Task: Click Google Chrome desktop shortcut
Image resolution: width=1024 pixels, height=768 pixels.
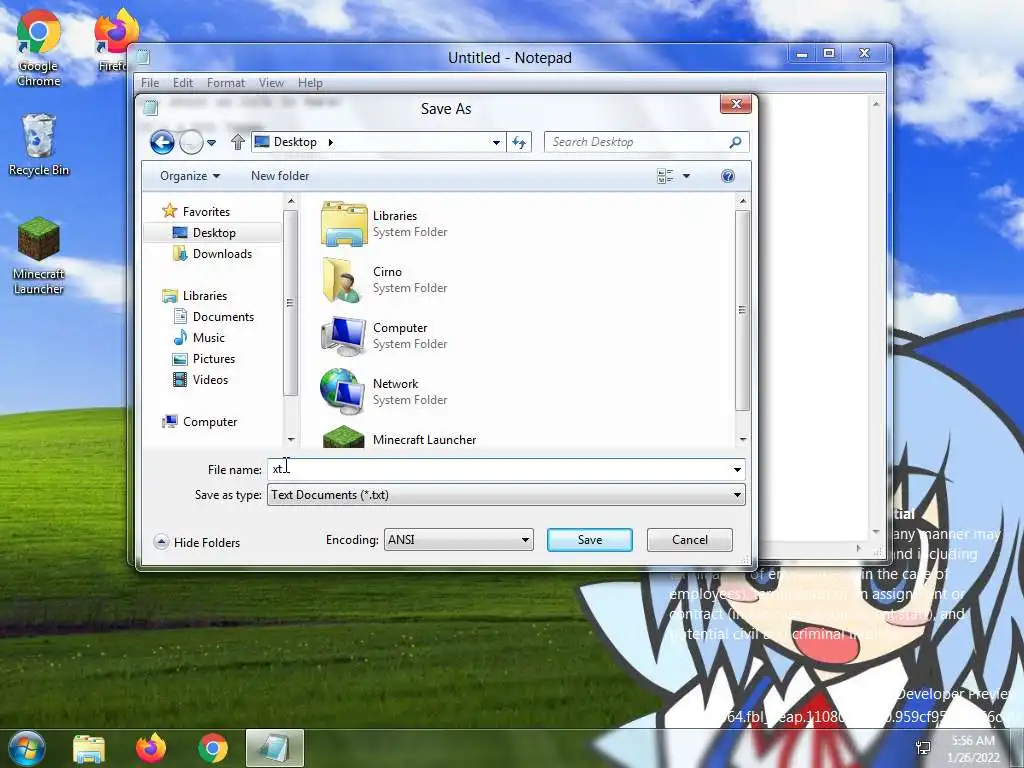Action: coord(39,48)
